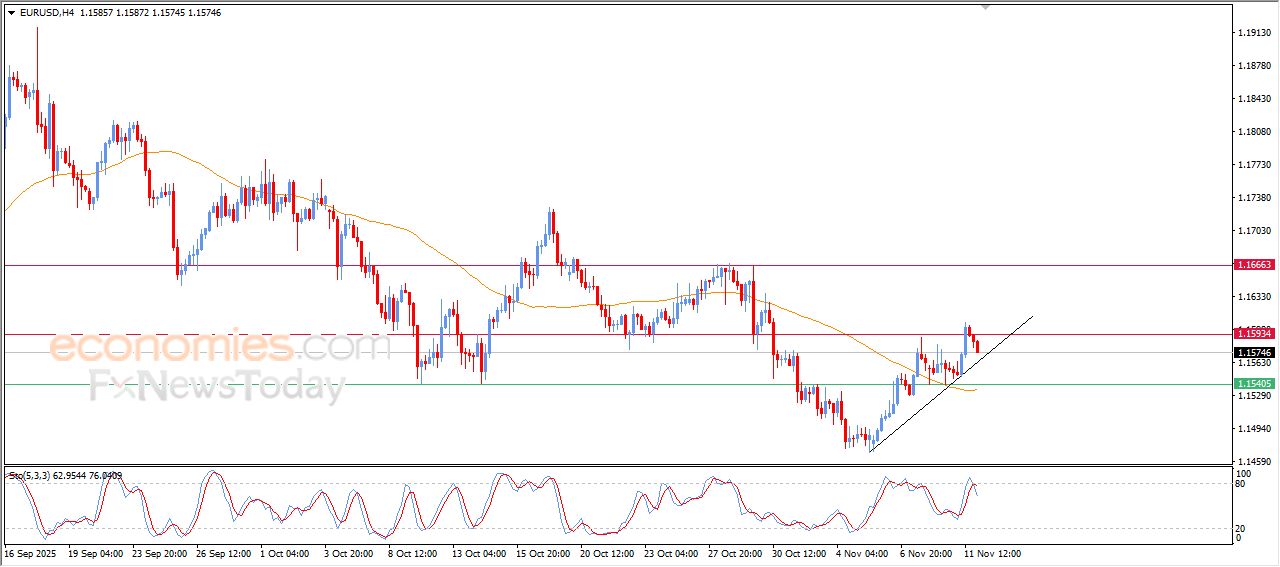Click the 11 Nov 12:00 time label
The image size is (1280, 567).
(992, 553)
